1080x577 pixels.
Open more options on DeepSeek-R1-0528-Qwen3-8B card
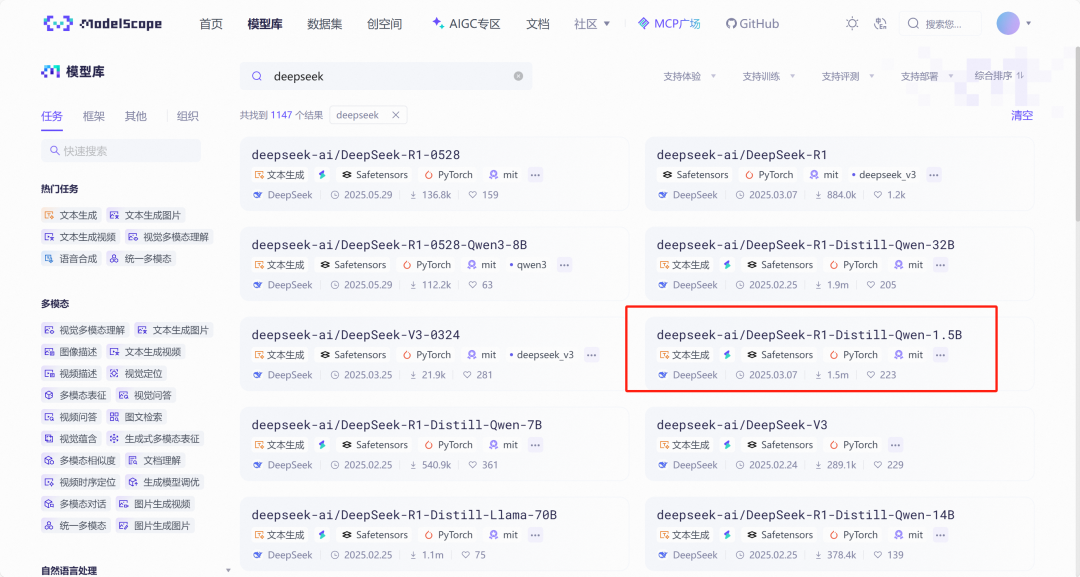(564, 265)
